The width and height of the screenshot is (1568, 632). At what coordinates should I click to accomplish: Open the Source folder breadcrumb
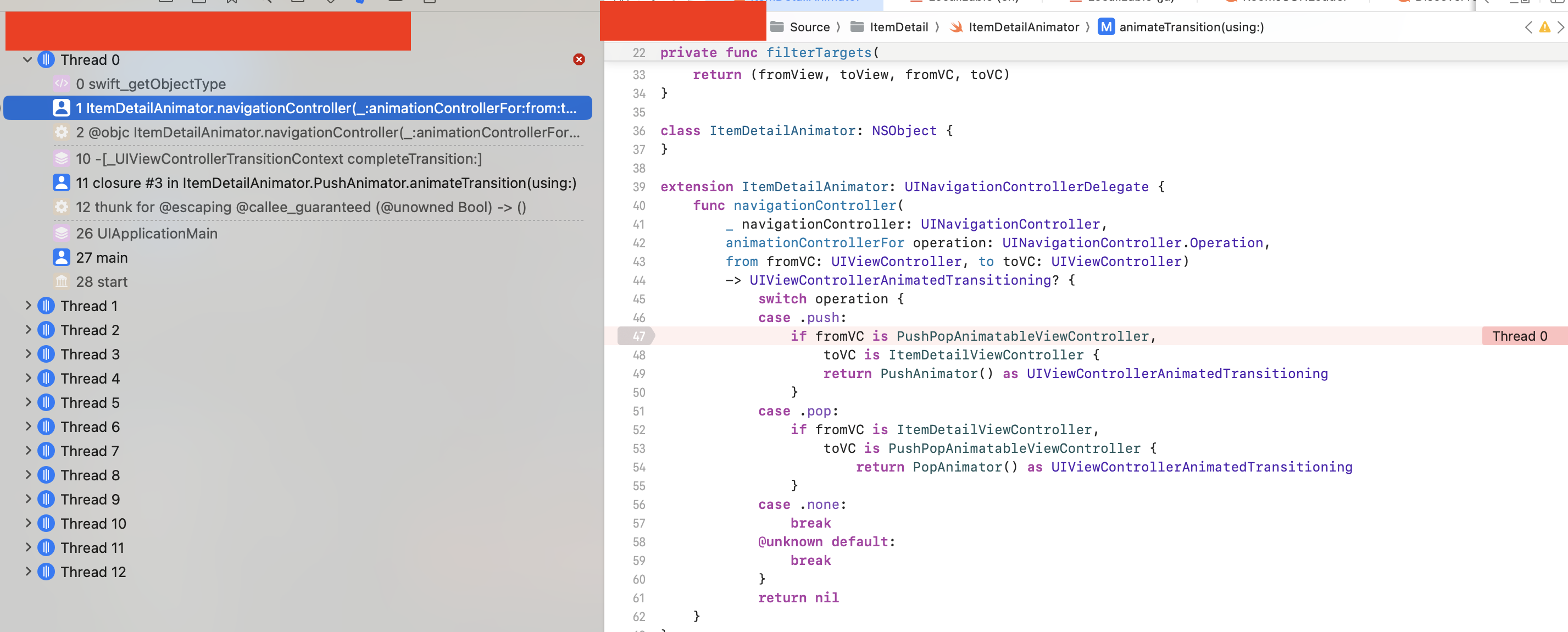(x=800, y=27)
